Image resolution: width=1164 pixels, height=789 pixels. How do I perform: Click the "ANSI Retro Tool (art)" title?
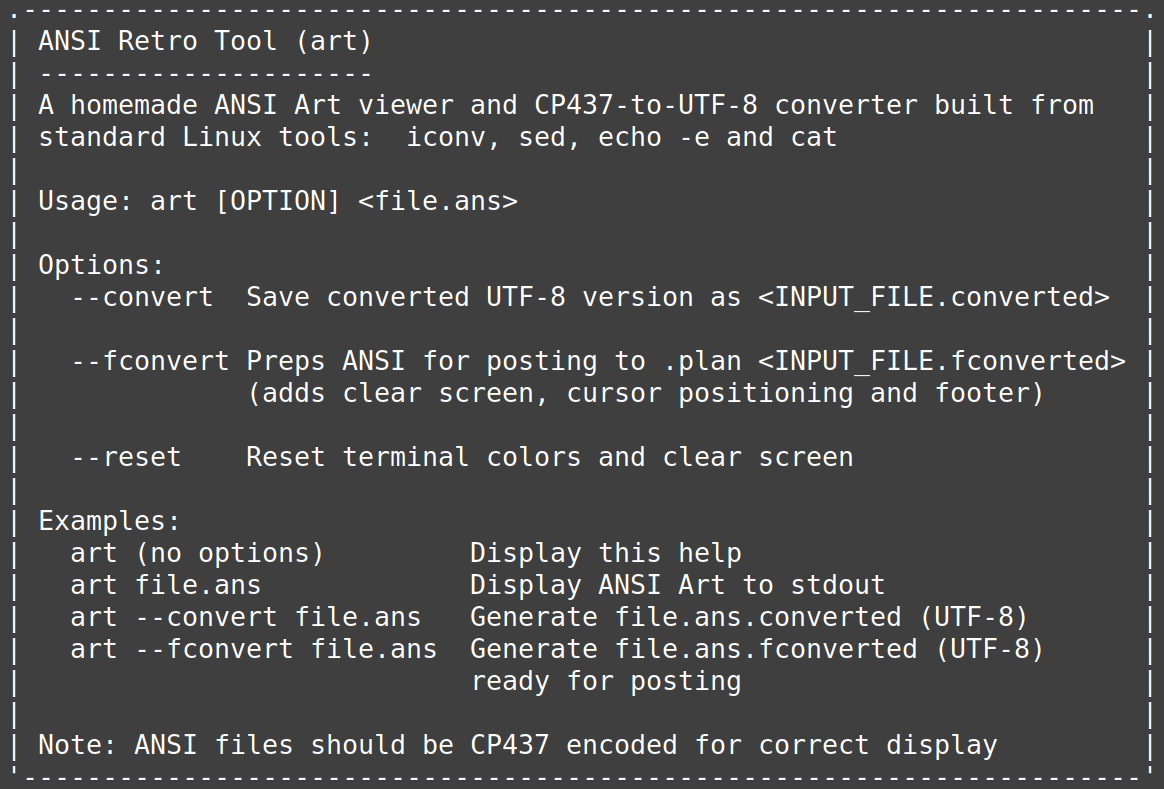pos(205,41)
